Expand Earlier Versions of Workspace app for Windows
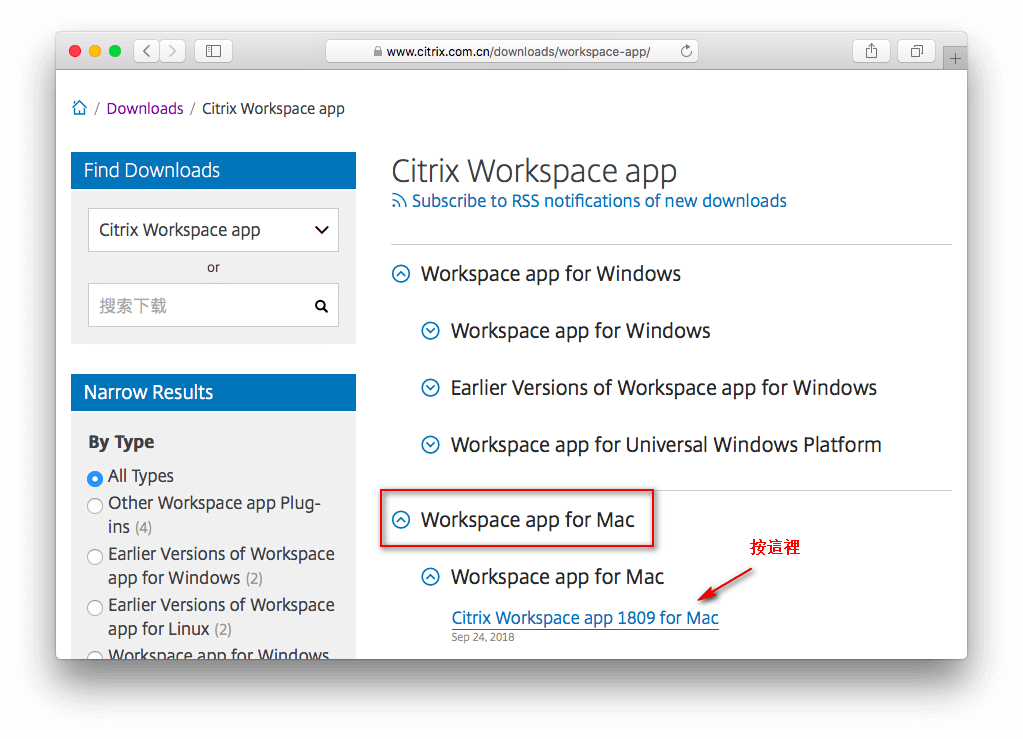Viewport: 1023px width, 739px height. pyautogui.click(x=430, y=388)
